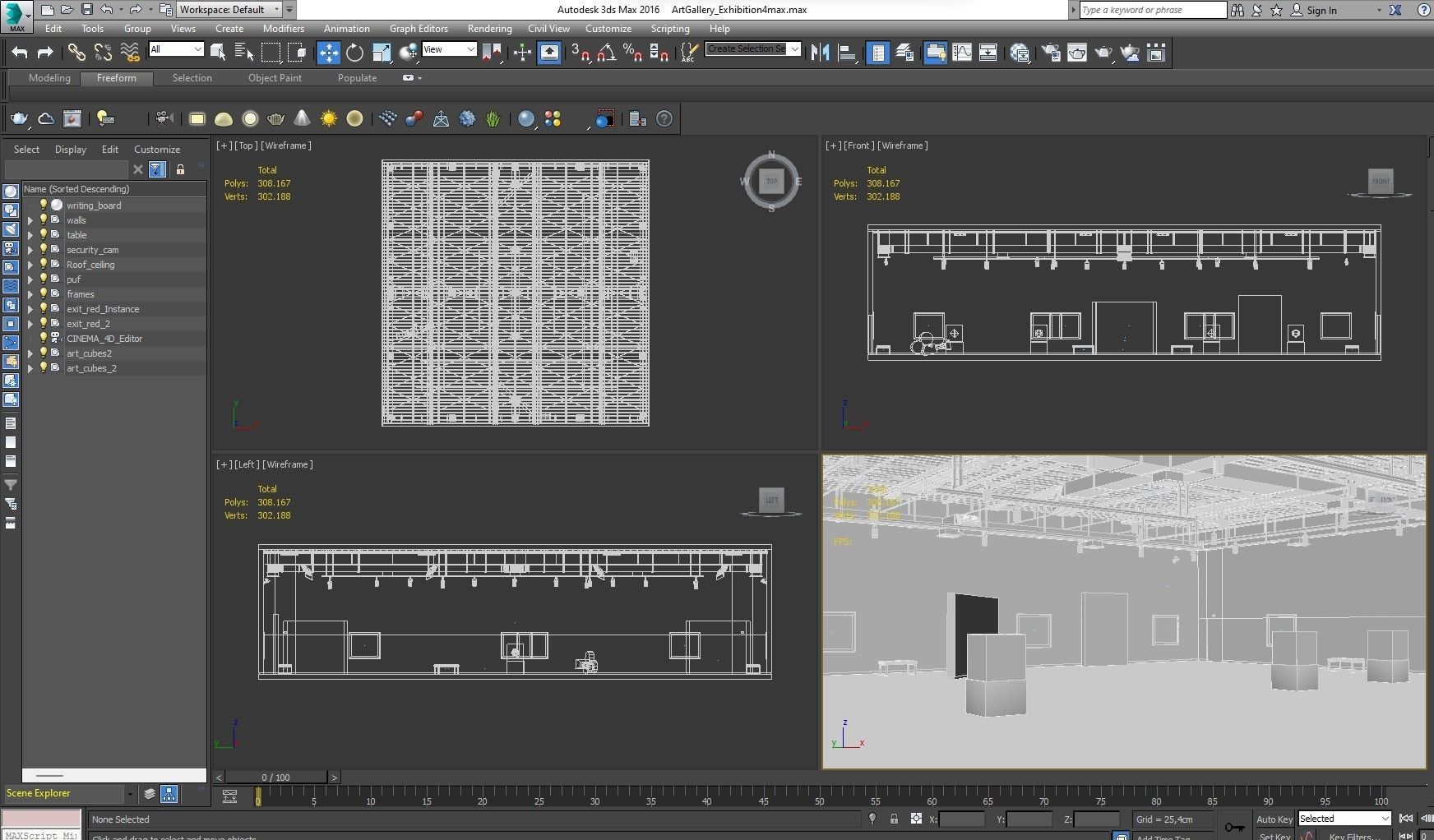
Task: Choose the Select and Scale tool
Action: 382,53
